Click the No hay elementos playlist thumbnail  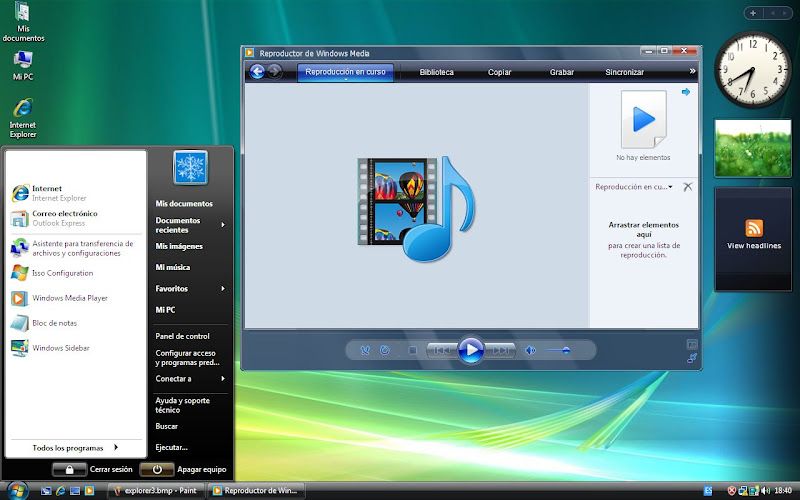click(643, 120)
